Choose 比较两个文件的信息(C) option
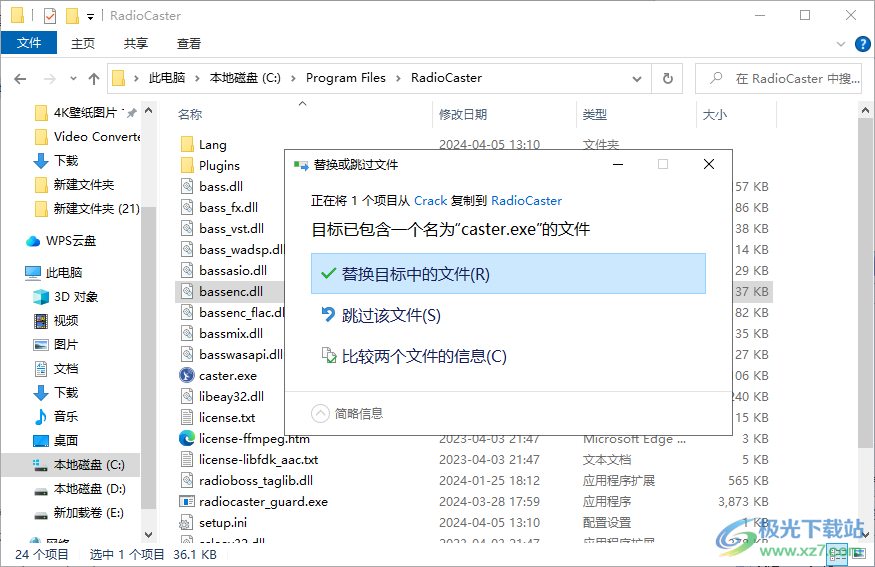The image size is (875, 567). (508, 356)
